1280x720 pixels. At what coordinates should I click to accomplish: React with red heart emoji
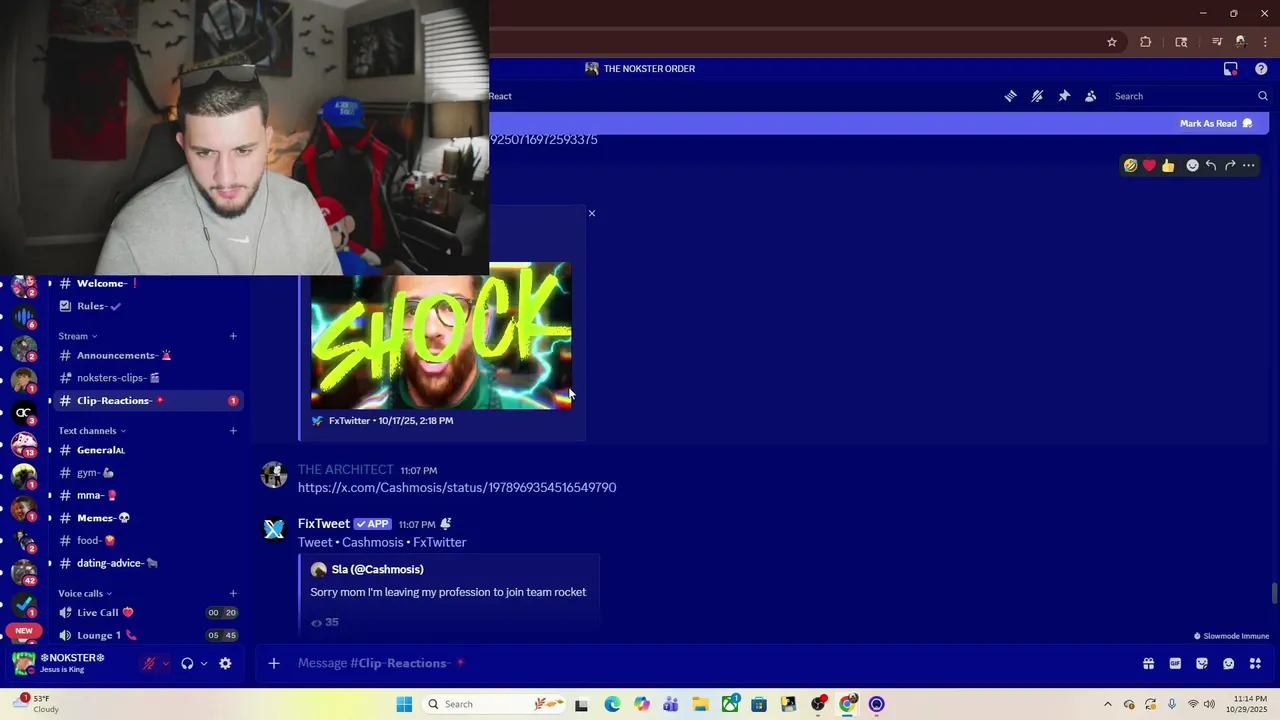[1149, 165]
